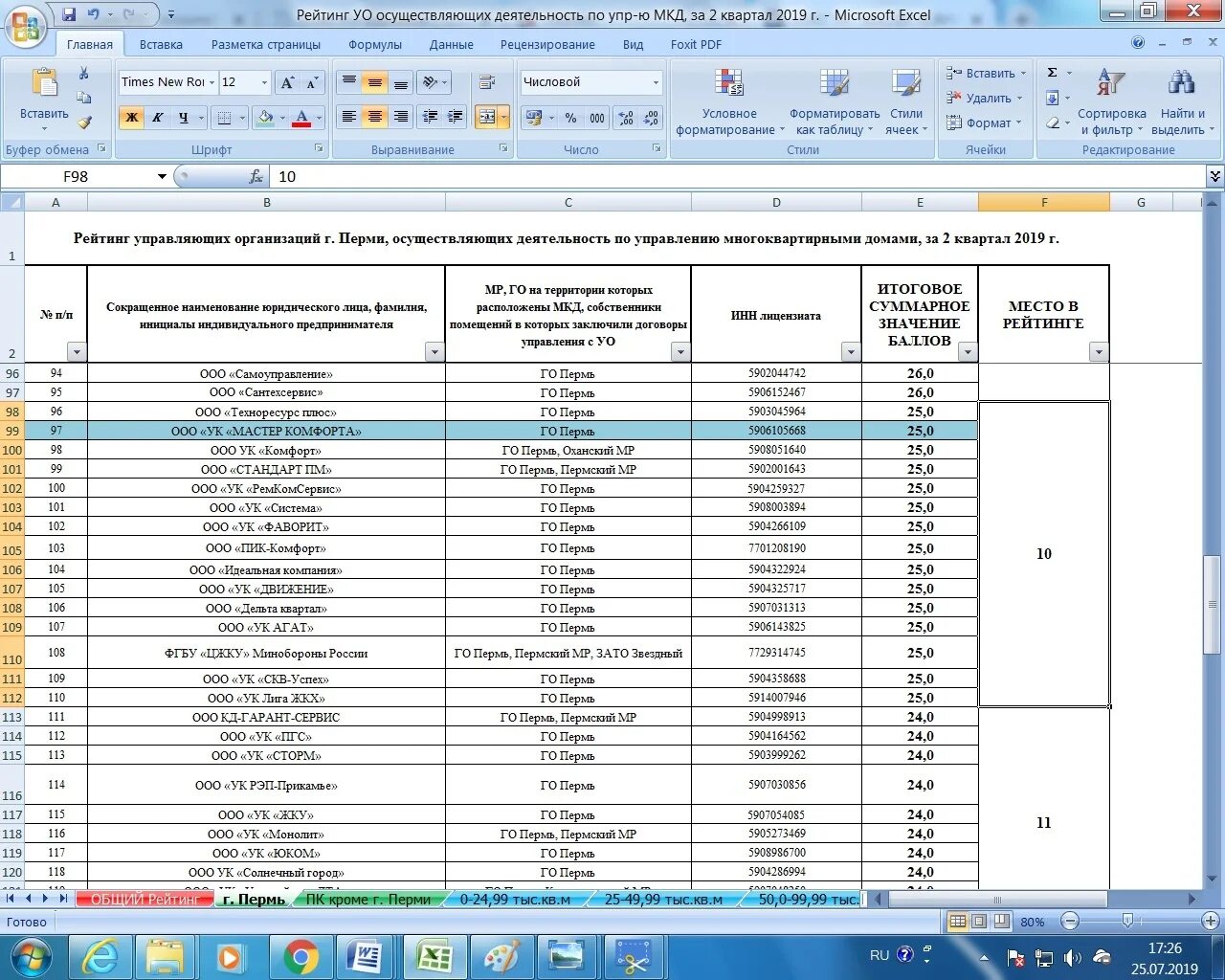Apply the red font color
Image resolution: width=1225 pixels, height=980 pixels.
point(301,118)
